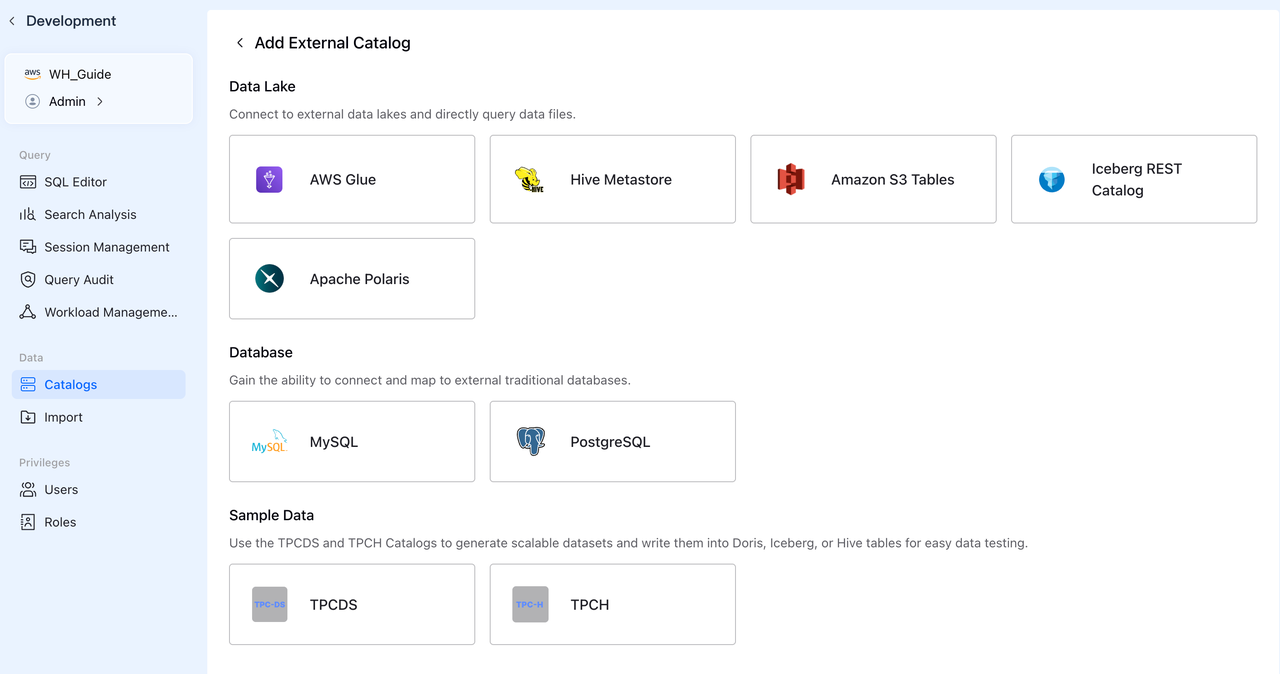Expand the Admin user chevron

100,102
